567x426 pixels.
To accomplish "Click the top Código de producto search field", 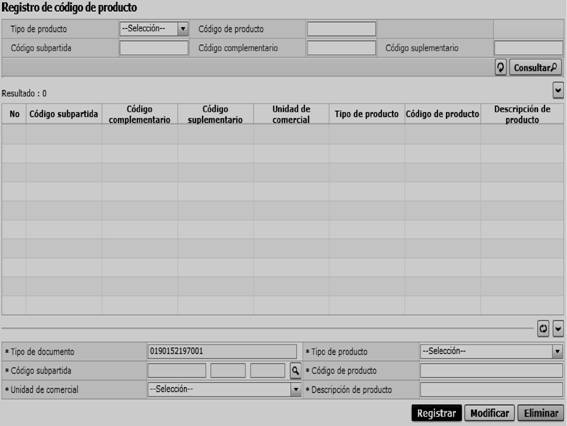I will 341,29.
